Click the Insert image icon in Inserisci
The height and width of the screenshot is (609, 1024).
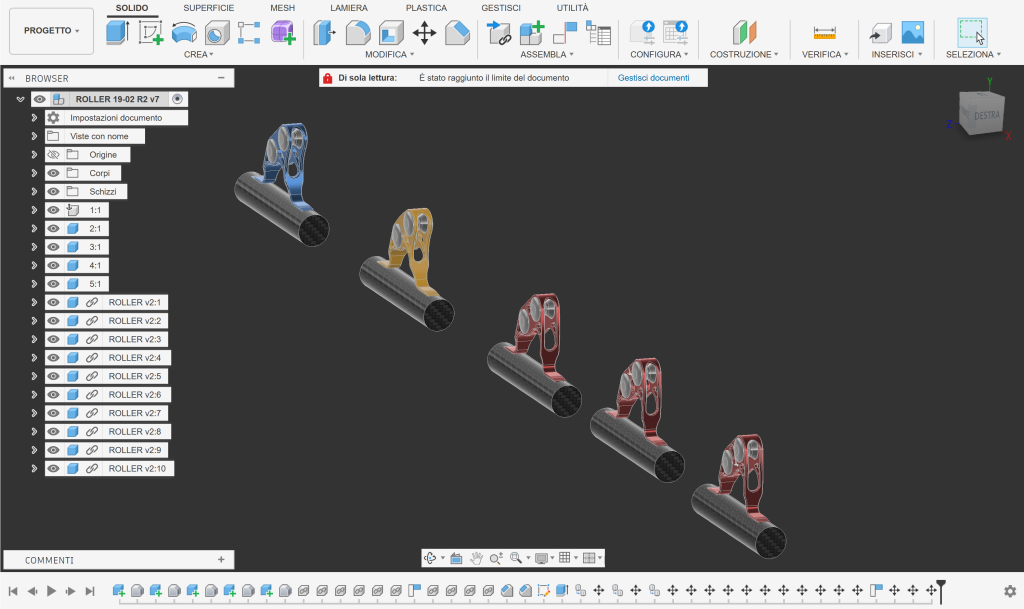(912, 33)
